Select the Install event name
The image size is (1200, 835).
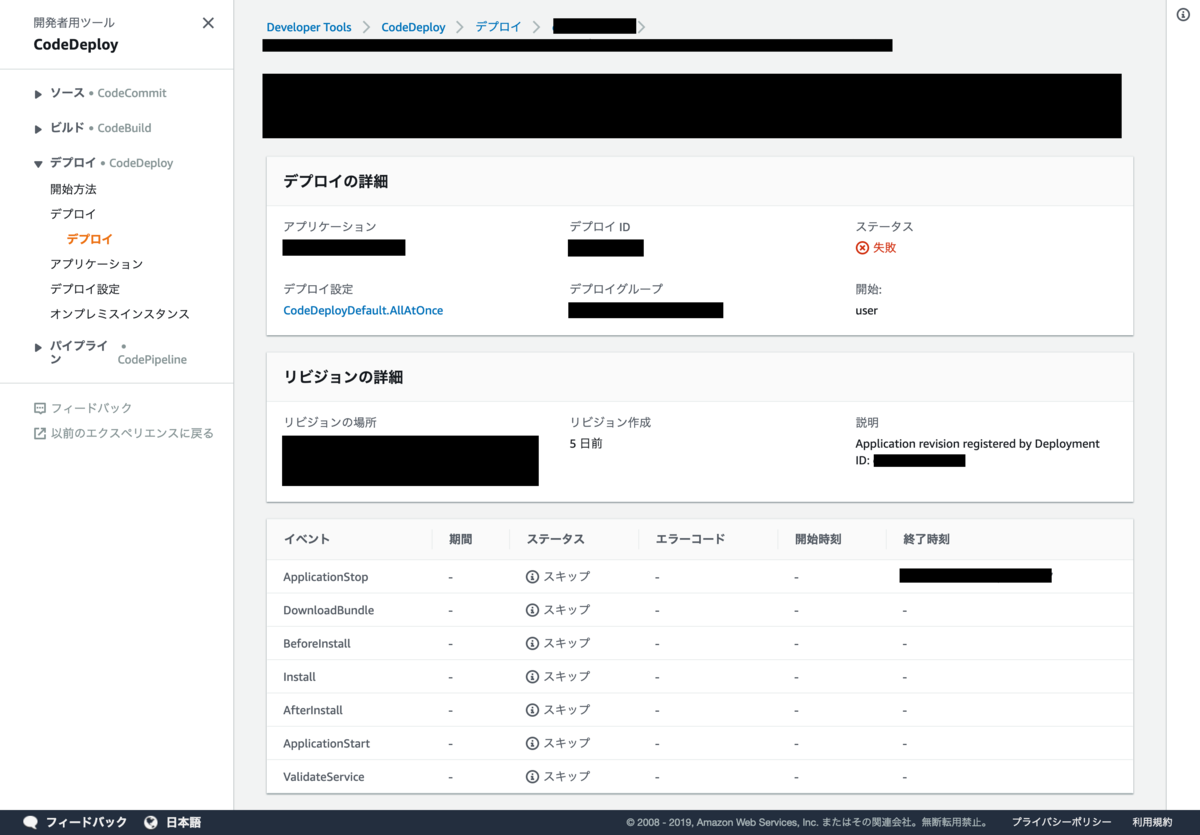[299, 677]
